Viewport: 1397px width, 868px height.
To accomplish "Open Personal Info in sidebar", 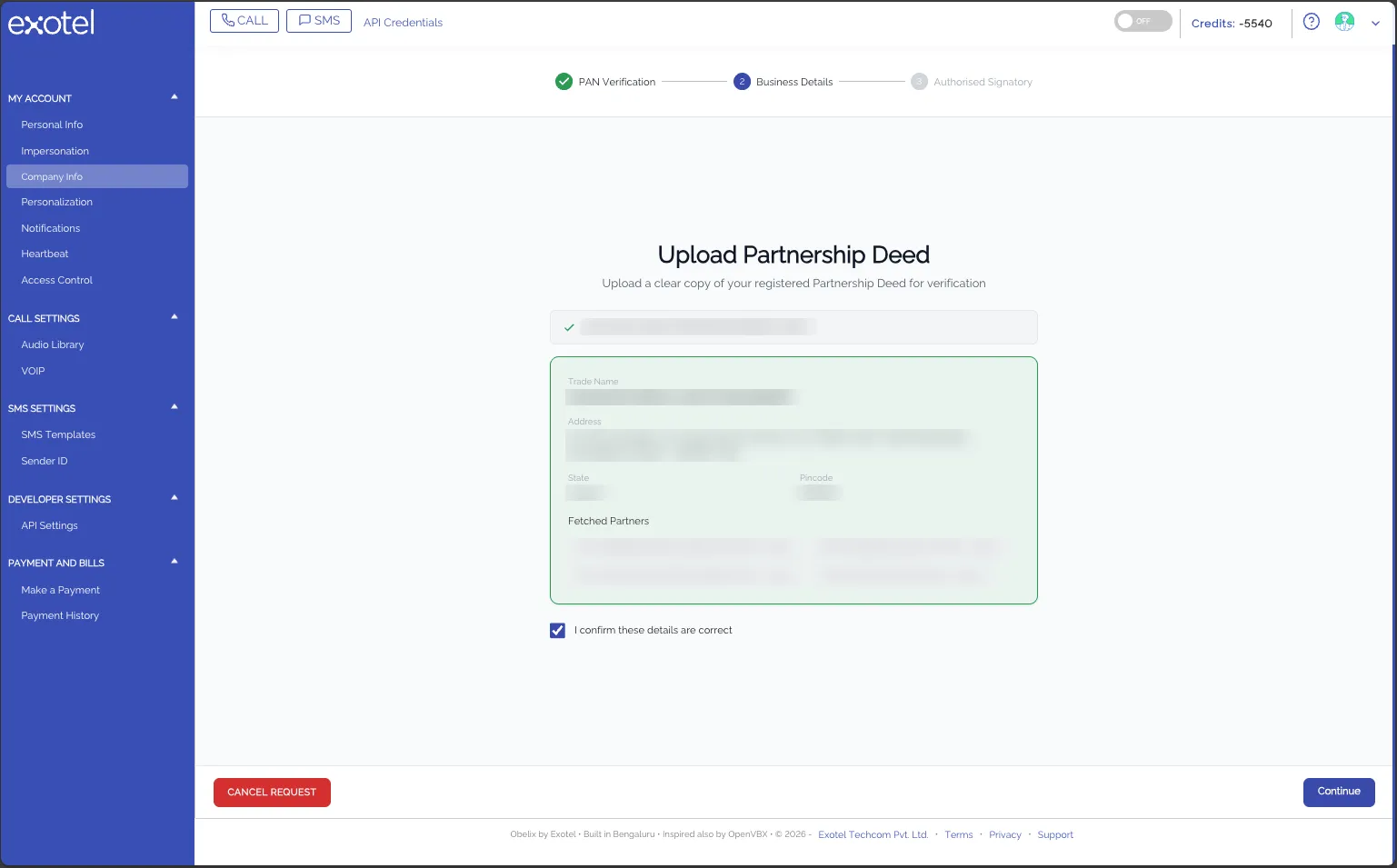I will click(52, 125).
